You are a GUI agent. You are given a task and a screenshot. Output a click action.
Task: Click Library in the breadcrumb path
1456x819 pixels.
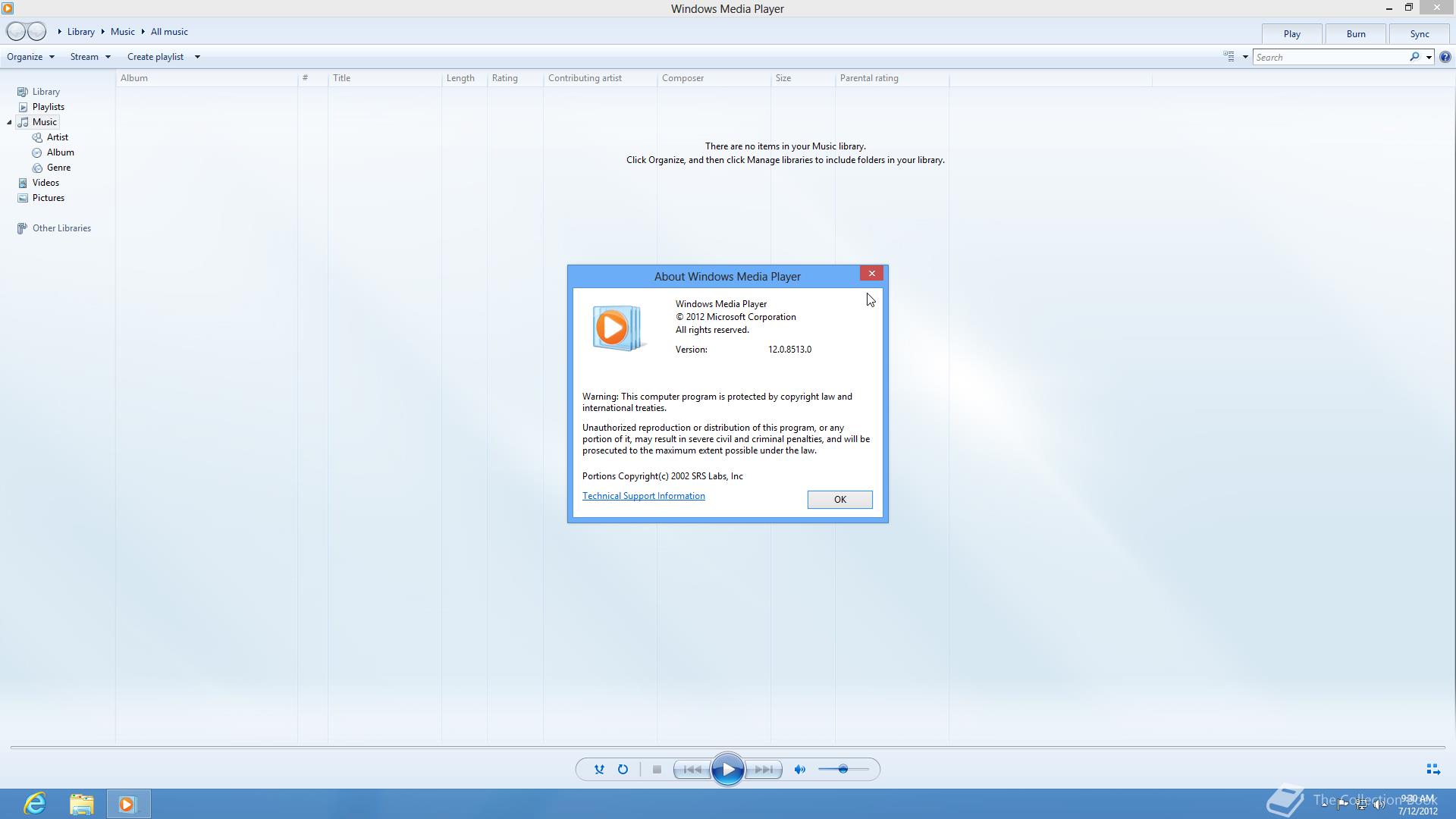81,32
